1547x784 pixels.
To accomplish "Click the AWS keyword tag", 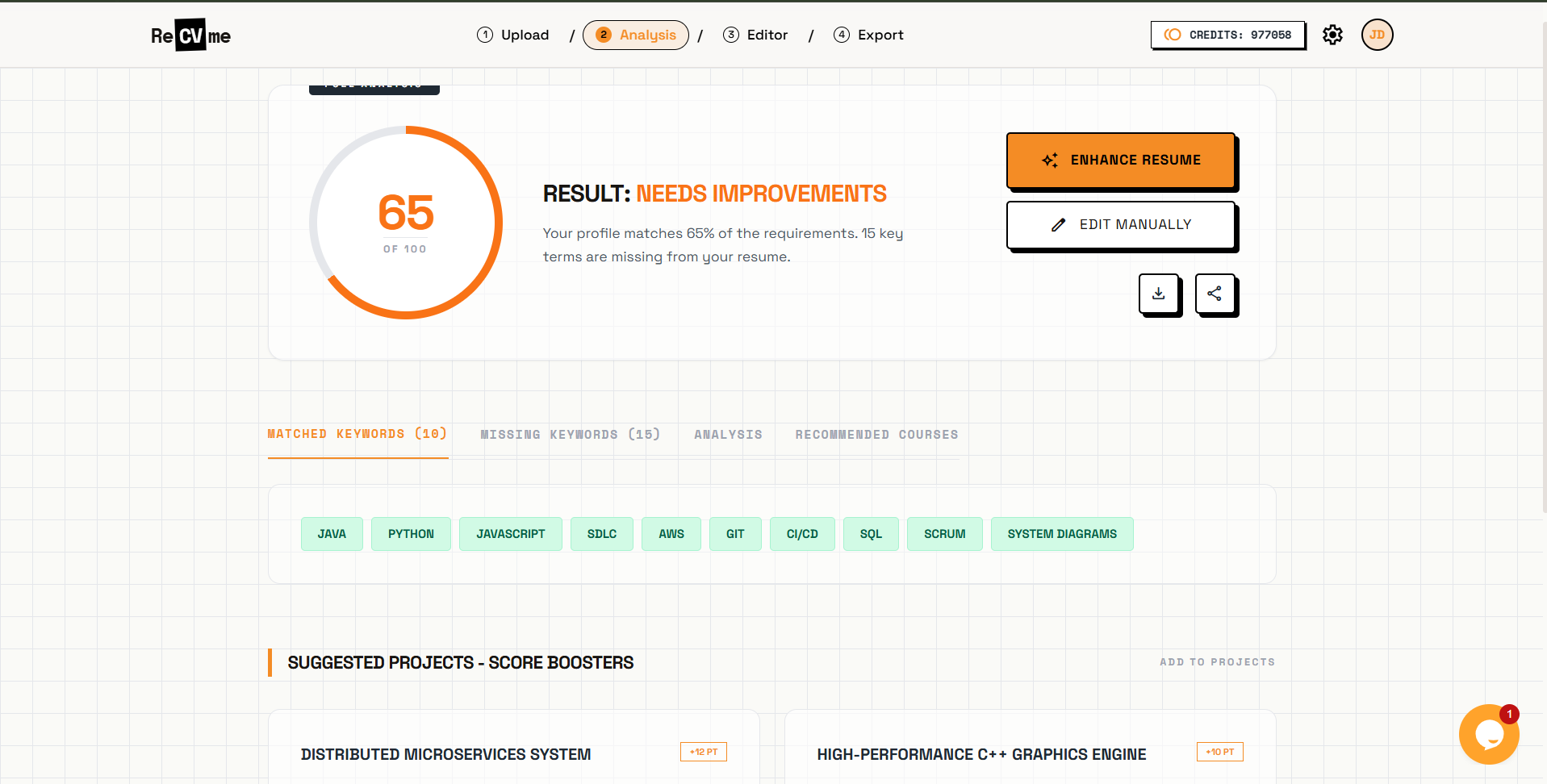I will (671, 534).
